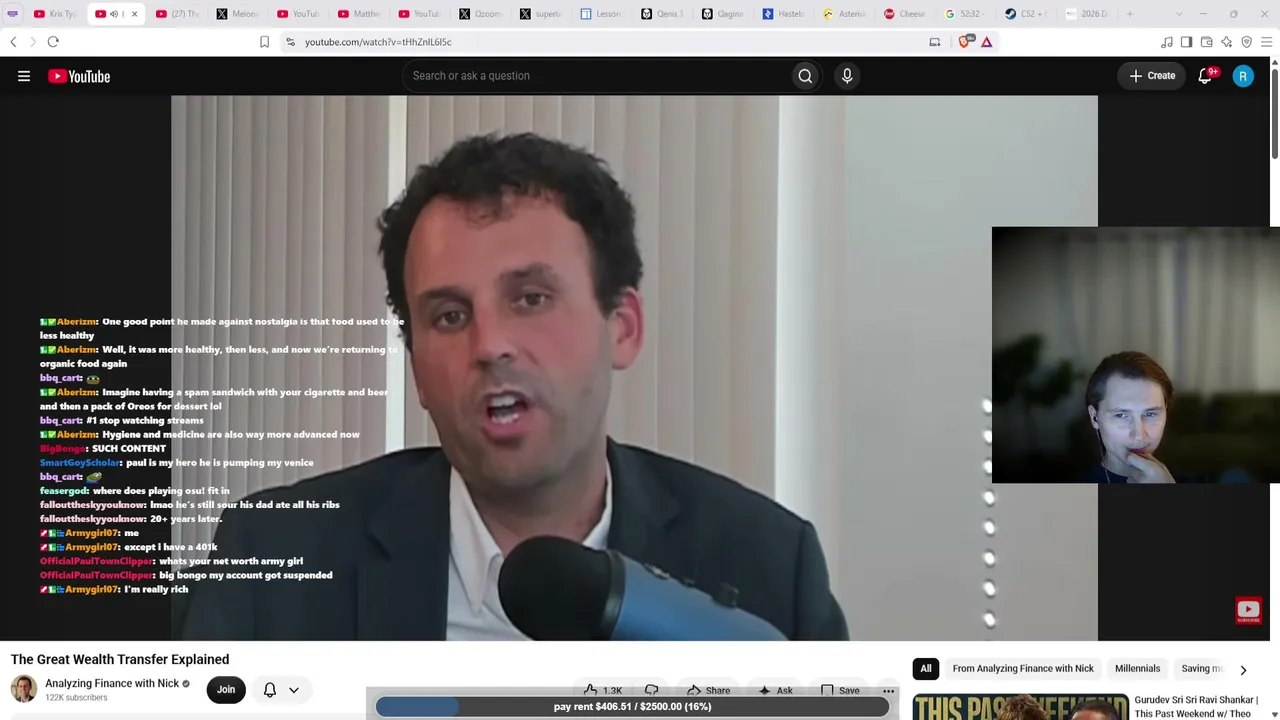The image size is (1280, 720).
Task: Save the video to a playlist
Action: [x=840, y=690]
